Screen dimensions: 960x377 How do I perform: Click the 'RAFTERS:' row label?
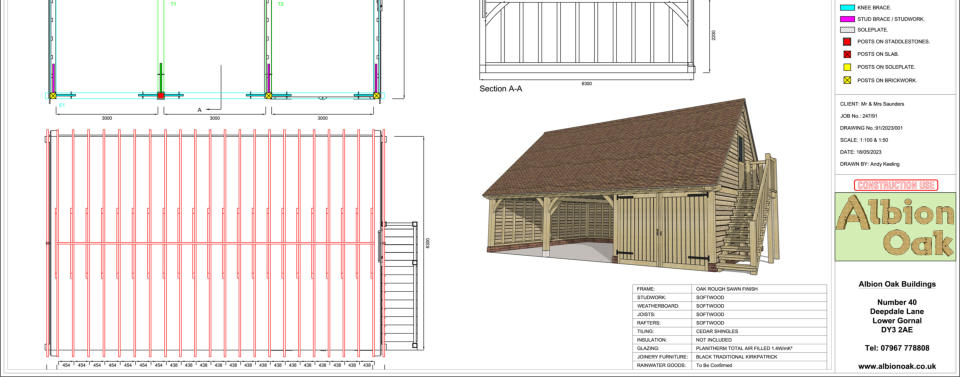(x=648, y=323)
